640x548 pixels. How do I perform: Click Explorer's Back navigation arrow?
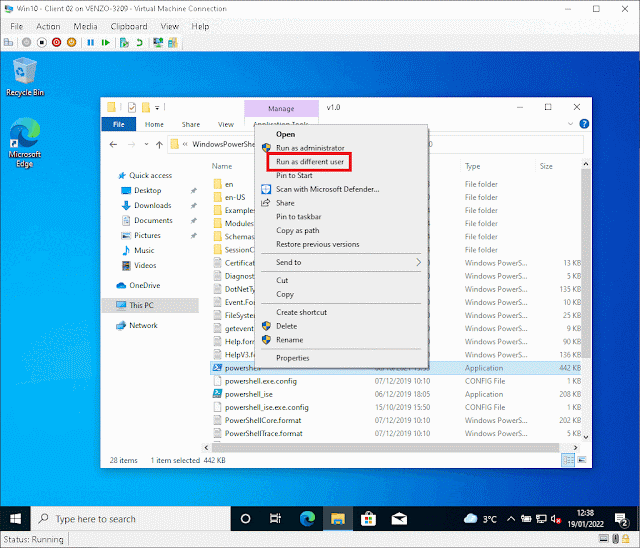[113, 144]
